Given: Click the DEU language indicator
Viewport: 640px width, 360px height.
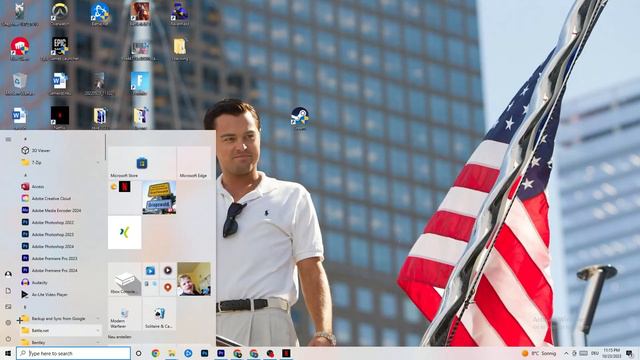Looking at the screenshot, I should [x=595, y=353].
